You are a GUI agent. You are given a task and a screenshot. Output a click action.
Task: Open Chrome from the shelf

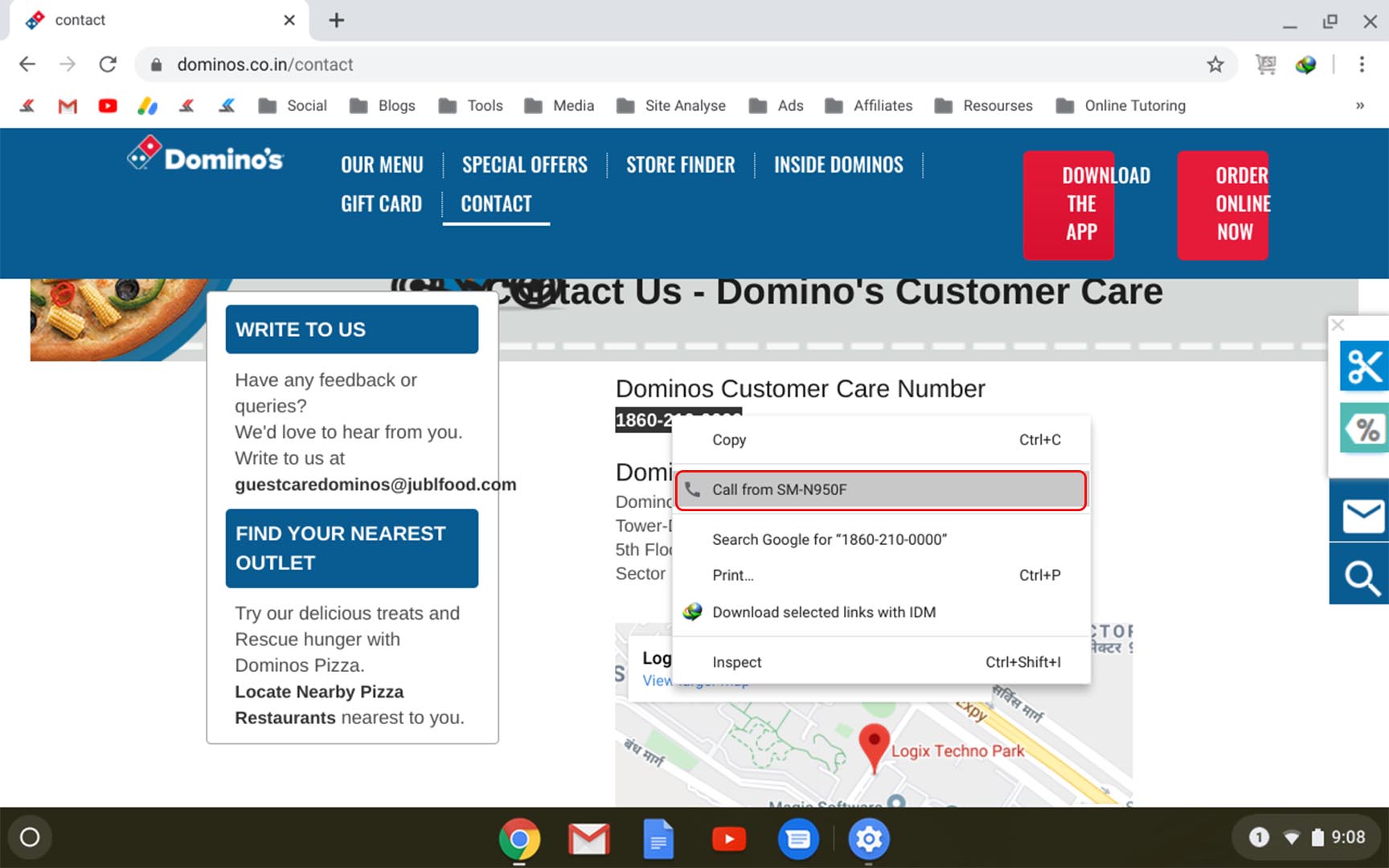(x=519, y=839)
